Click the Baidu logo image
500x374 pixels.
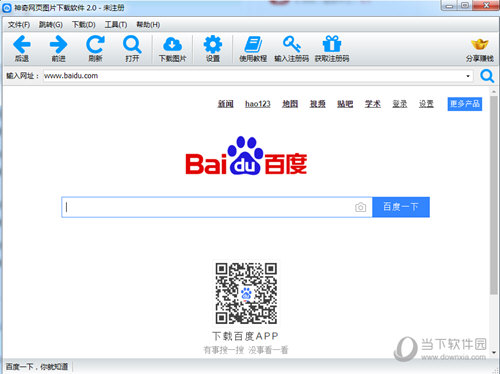pyautogui.click(x=246, y=156)
